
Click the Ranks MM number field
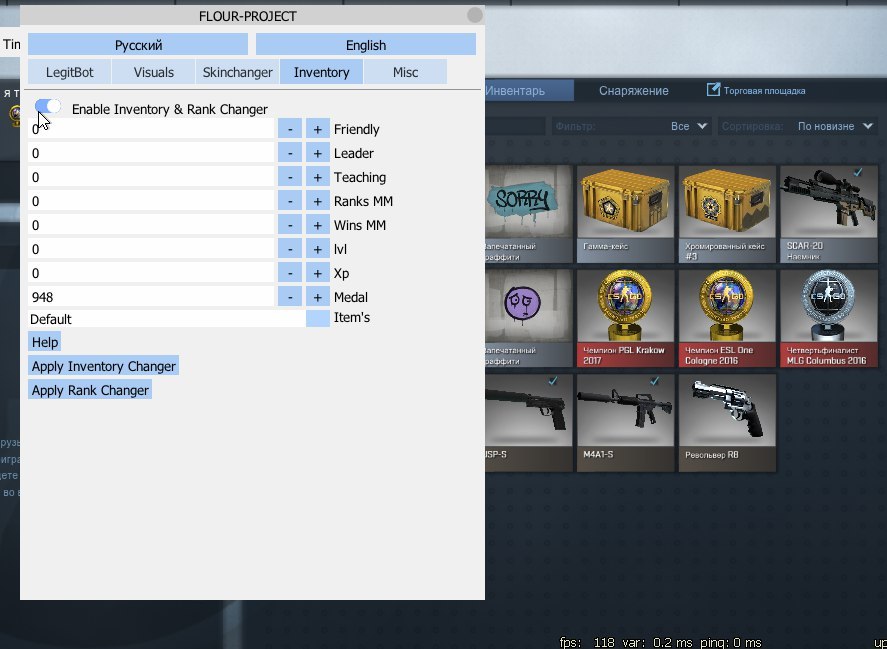click(x=151, y=201)
